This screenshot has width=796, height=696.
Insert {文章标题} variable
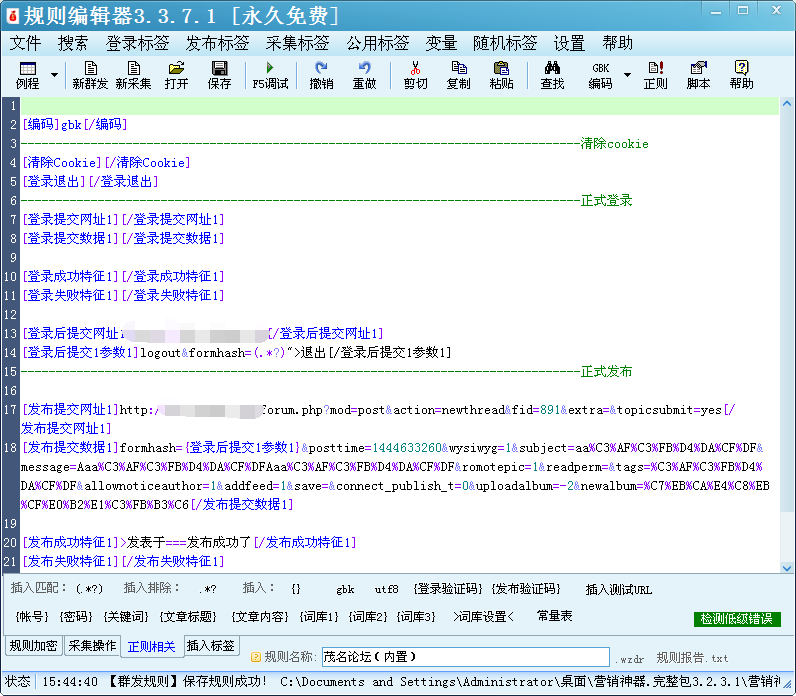tap(188, 616)
